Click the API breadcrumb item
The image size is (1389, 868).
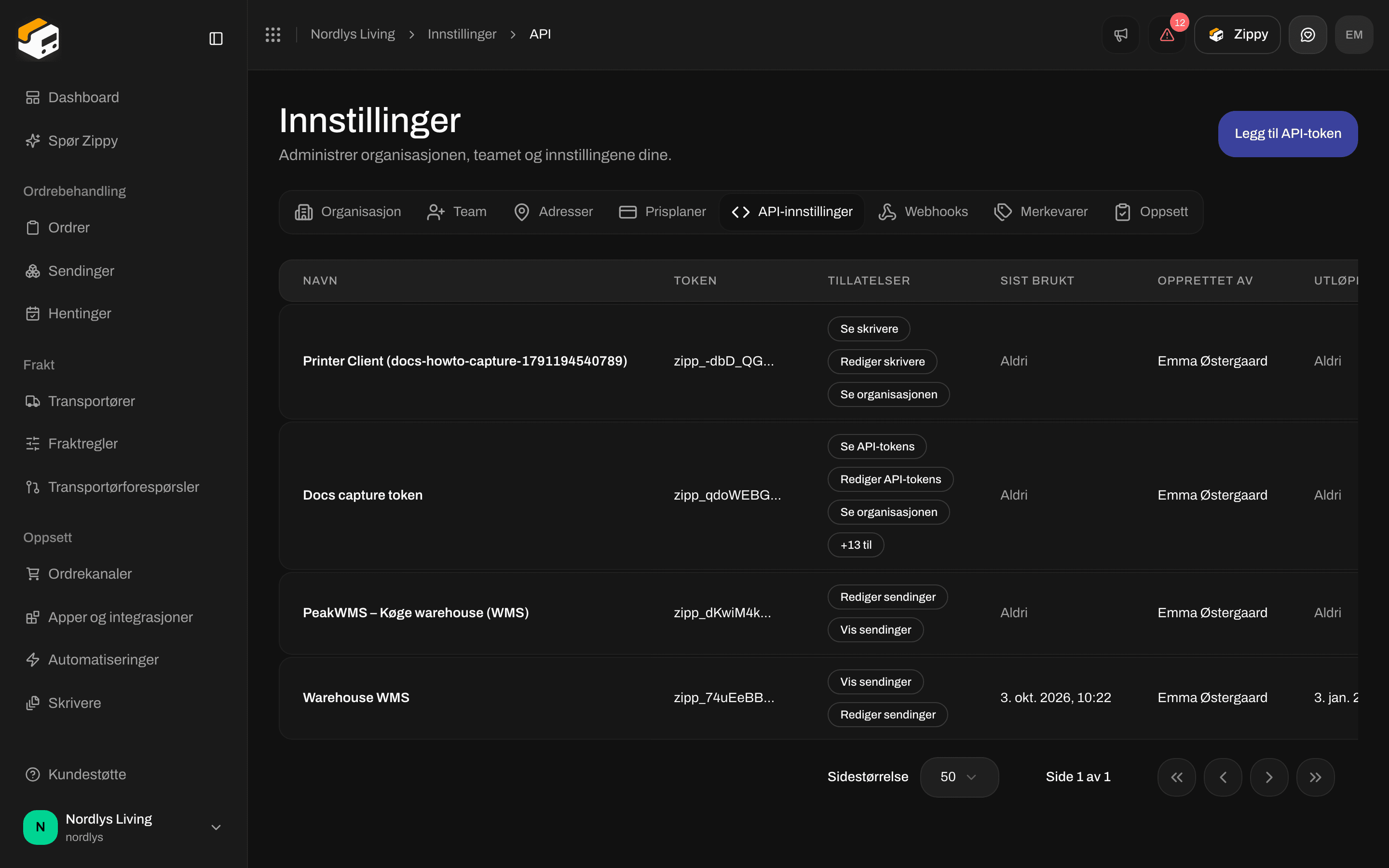540,34
